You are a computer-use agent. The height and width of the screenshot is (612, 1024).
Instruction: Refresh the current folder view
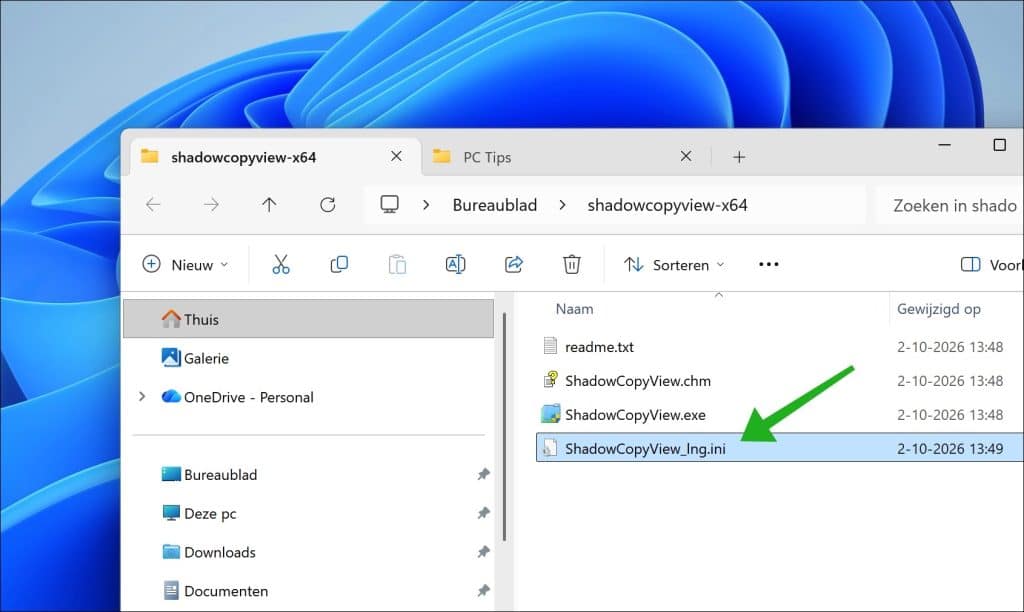(328, 205)
